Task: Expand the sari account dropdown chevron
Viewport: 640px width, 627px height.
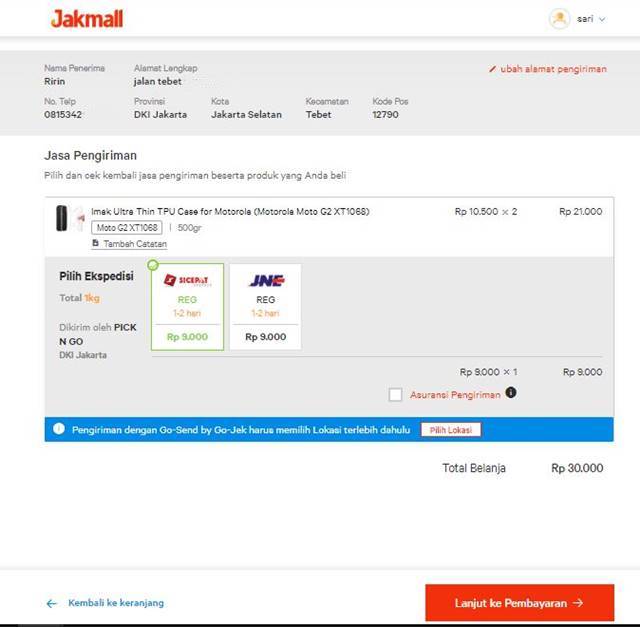Action: [602, 19]
